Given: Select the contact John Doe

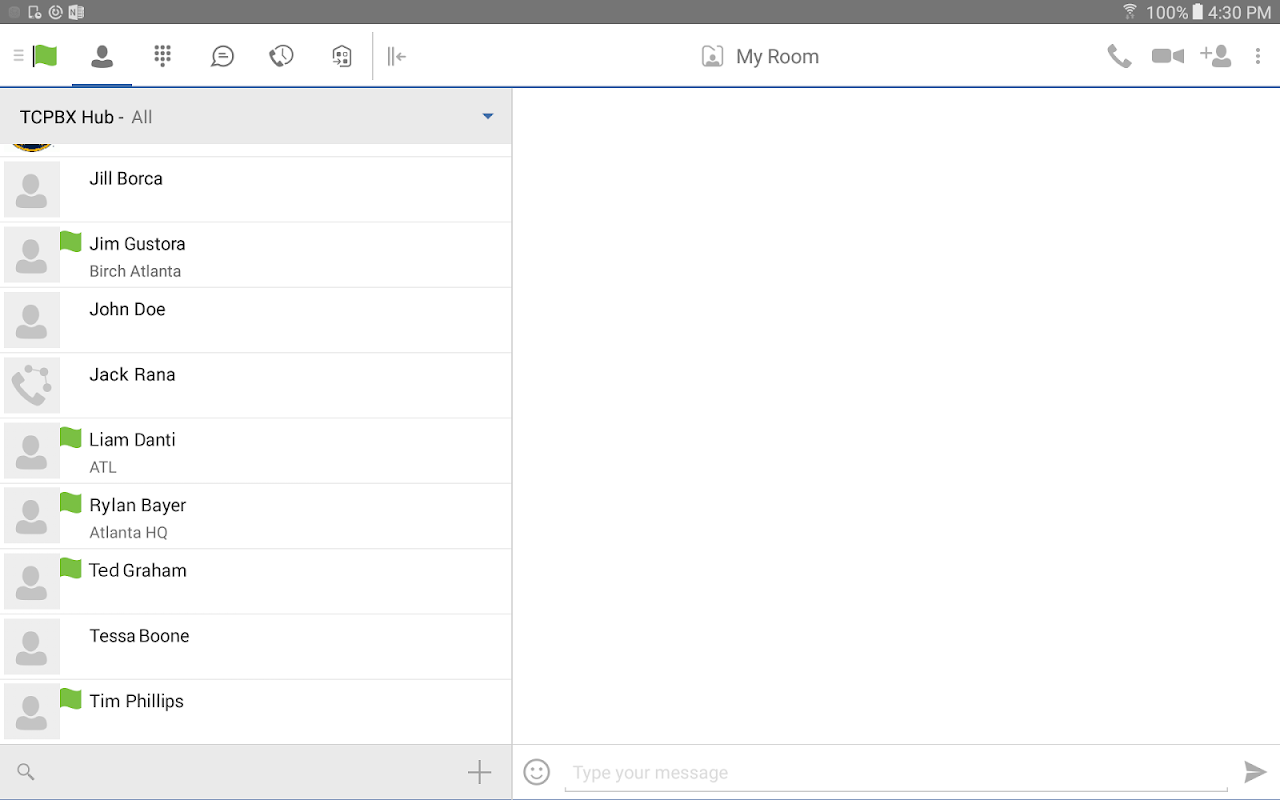Looking at the screenshot, I should [256, 320].
